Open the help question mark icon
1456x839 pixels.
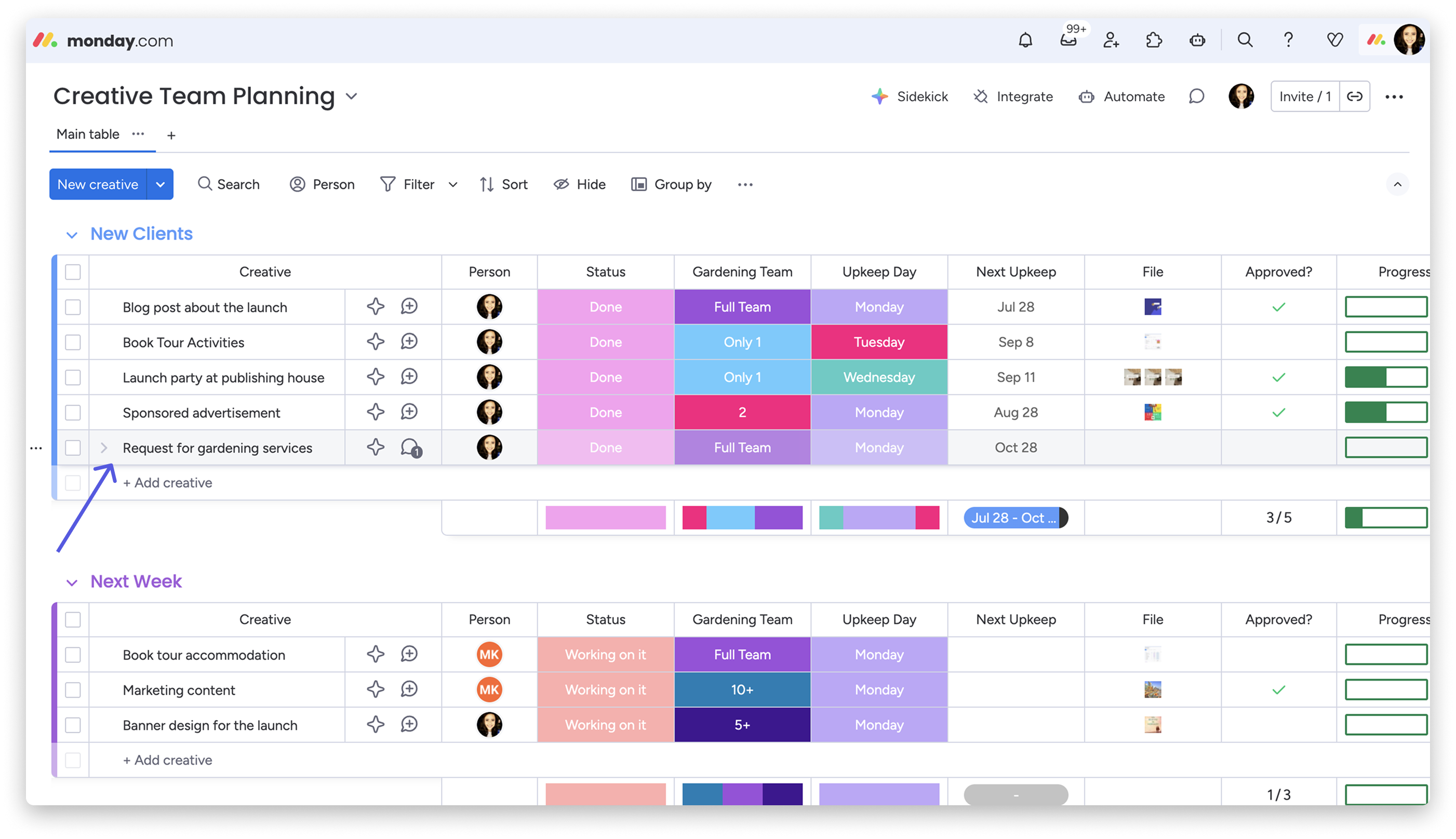(1288, 40)
